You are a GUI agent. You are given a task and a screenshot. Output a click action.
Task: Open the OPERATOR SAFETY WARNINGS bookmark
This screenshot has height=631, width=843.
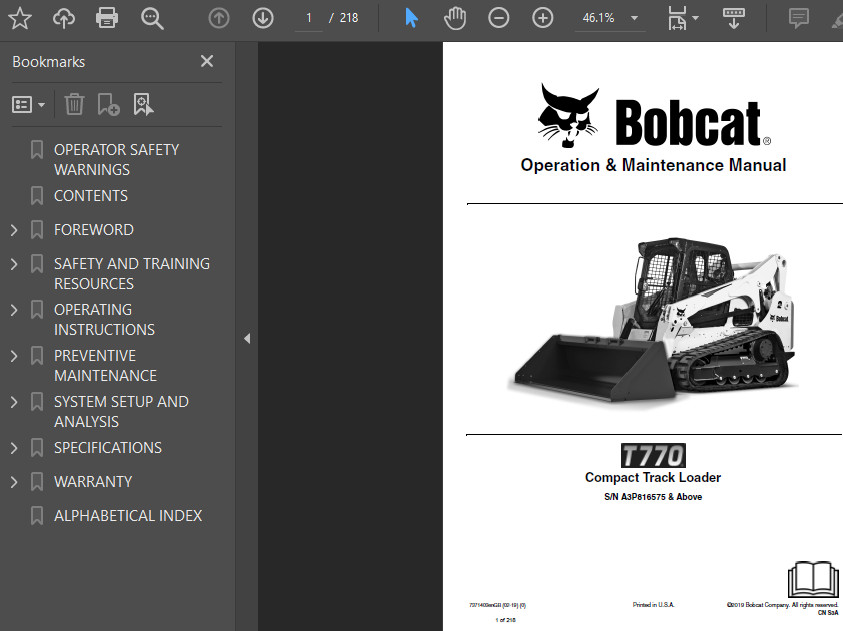pos(116,159)
